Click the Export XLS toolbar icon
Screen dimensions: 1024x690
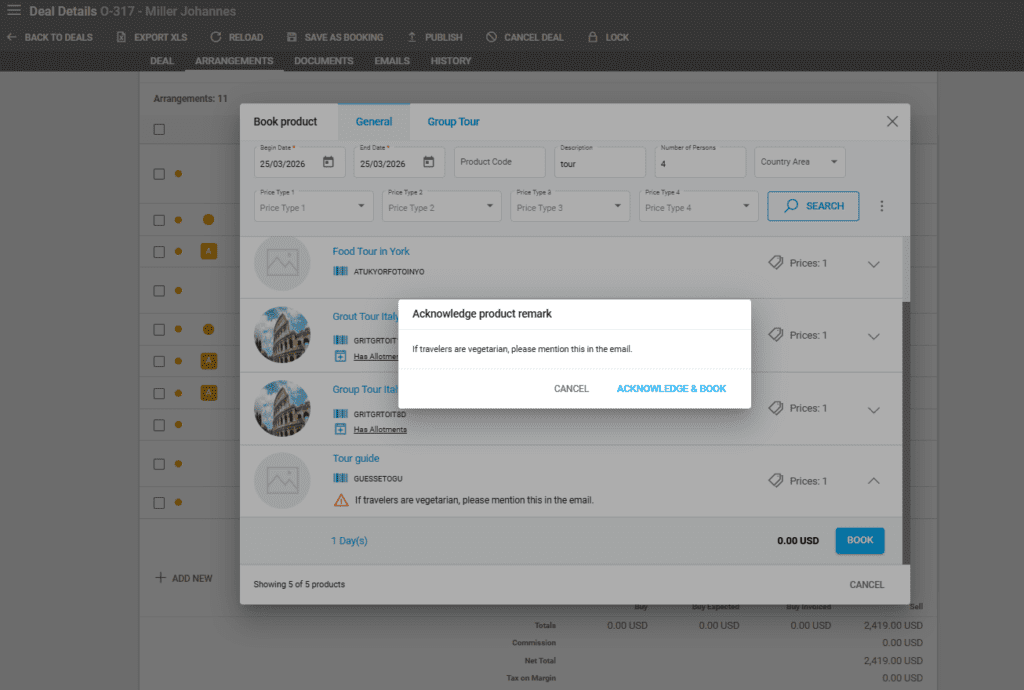click(122, 37)
